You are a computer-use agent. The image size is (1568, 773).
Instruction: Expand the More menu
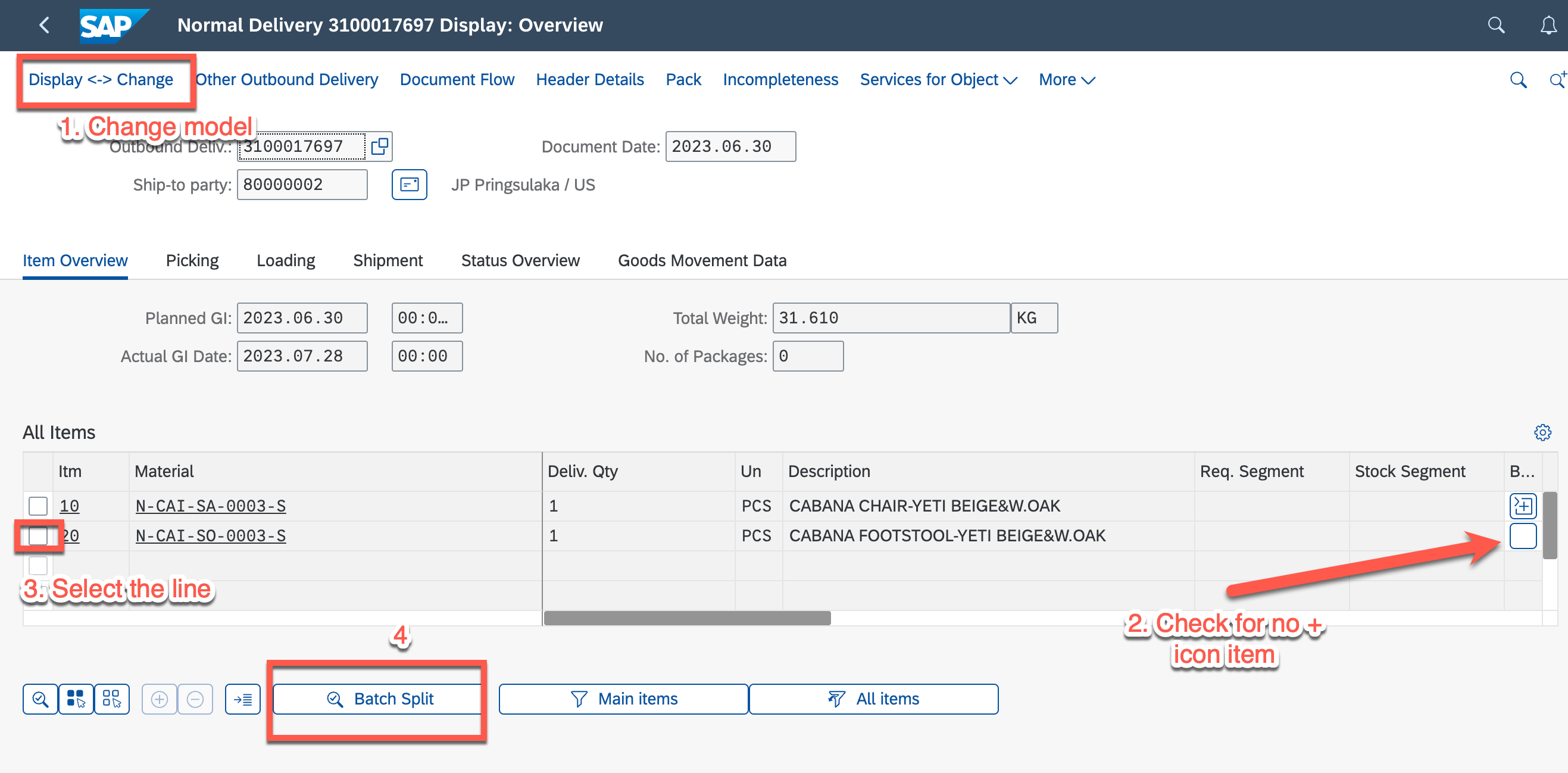click(x=1066, y=80)
